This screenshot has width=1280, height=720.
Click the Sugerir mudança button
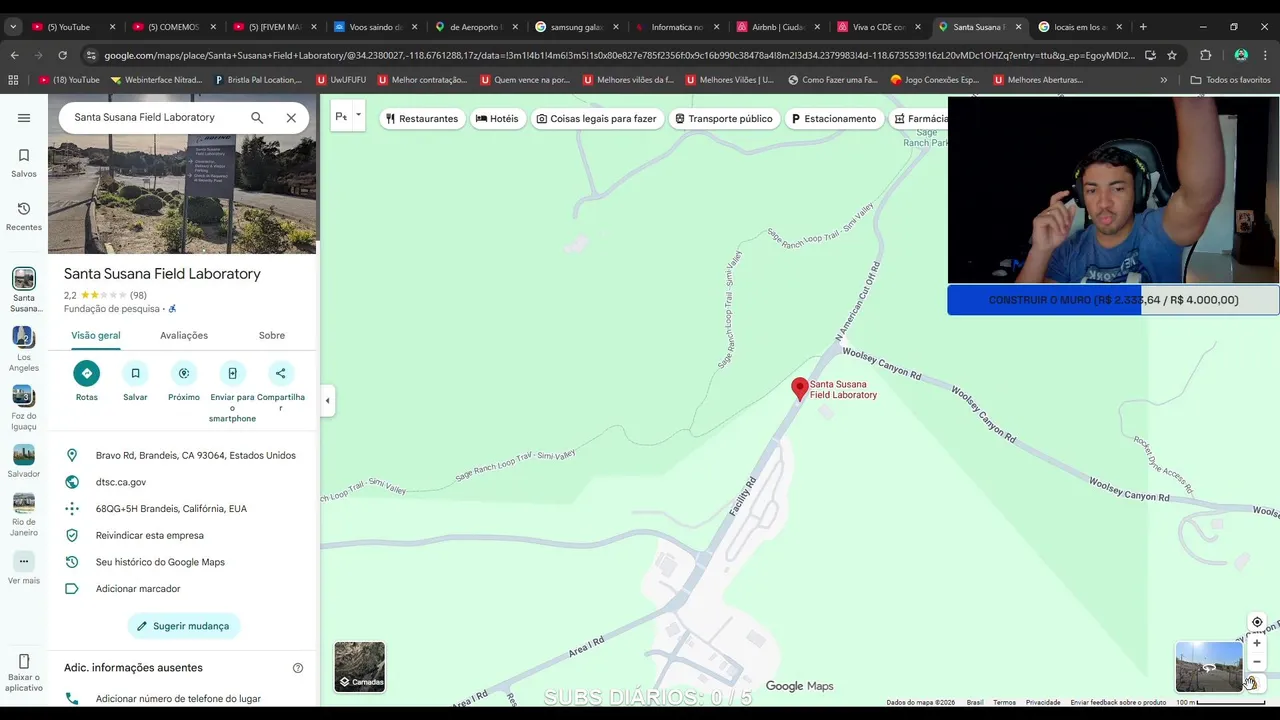[x=184, y=626]
